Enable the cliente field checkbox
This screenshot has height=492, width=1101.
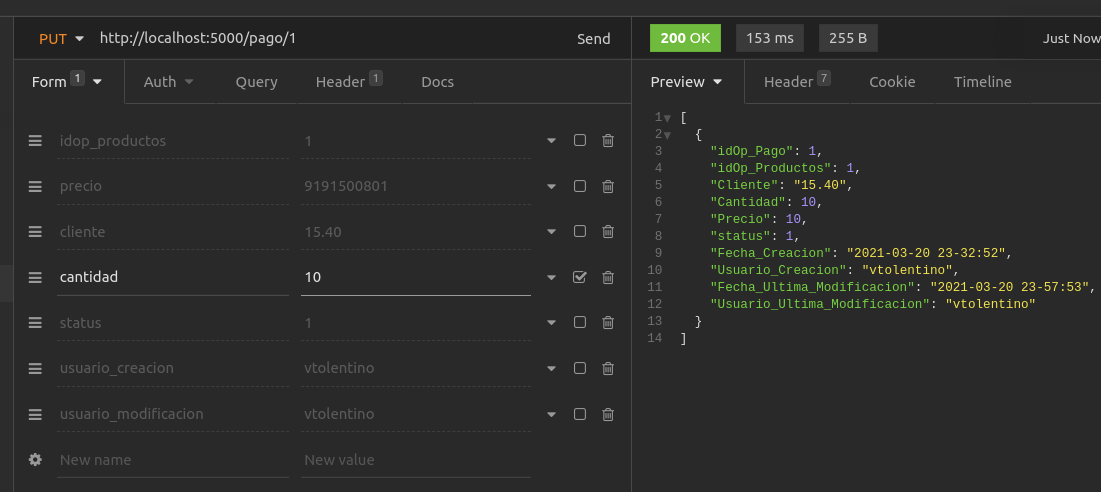[579, 231]
